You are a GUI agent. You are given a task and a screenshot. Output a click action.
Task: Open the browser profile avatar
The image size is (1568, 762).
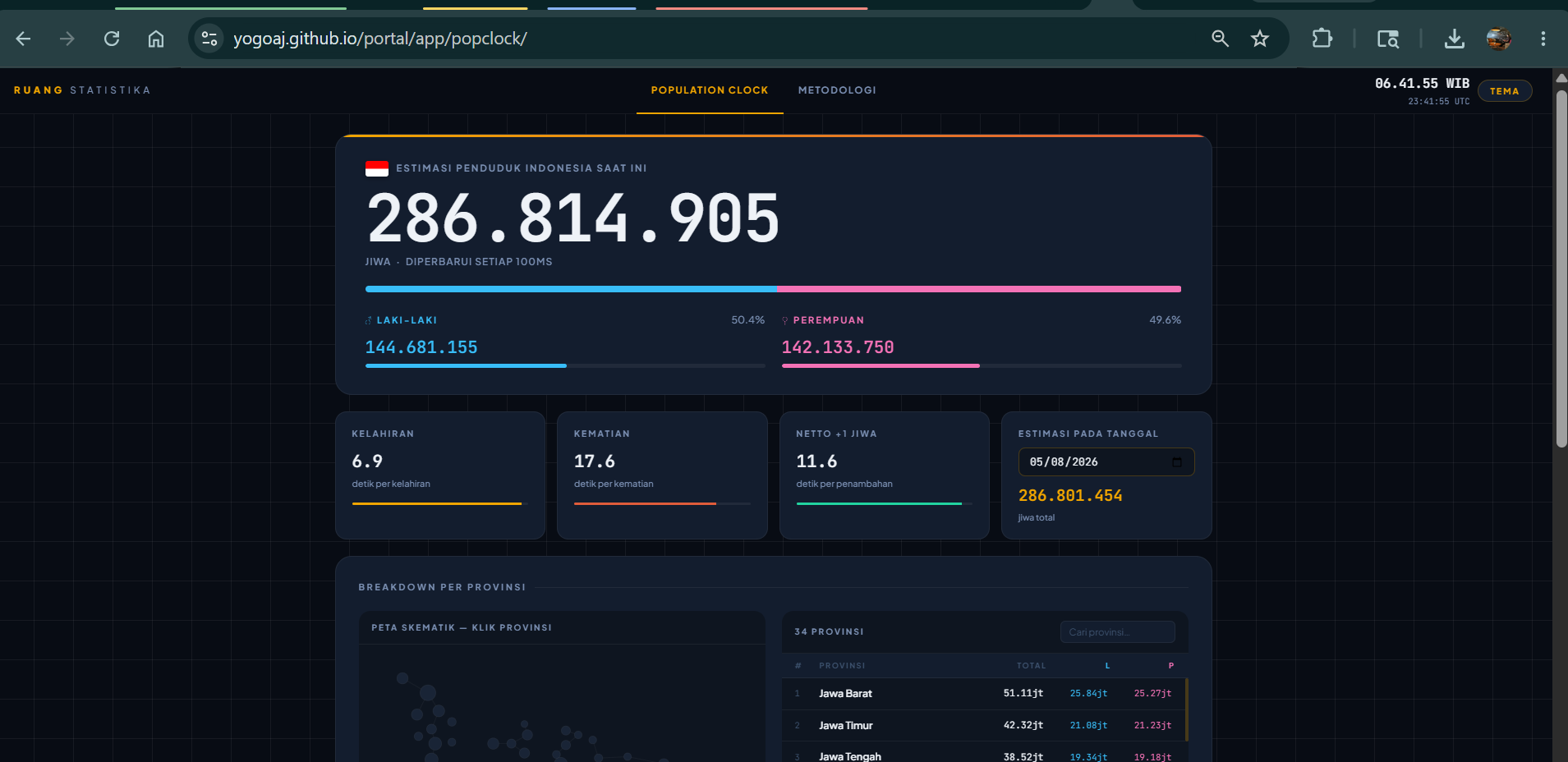[x=1499, y=39]
